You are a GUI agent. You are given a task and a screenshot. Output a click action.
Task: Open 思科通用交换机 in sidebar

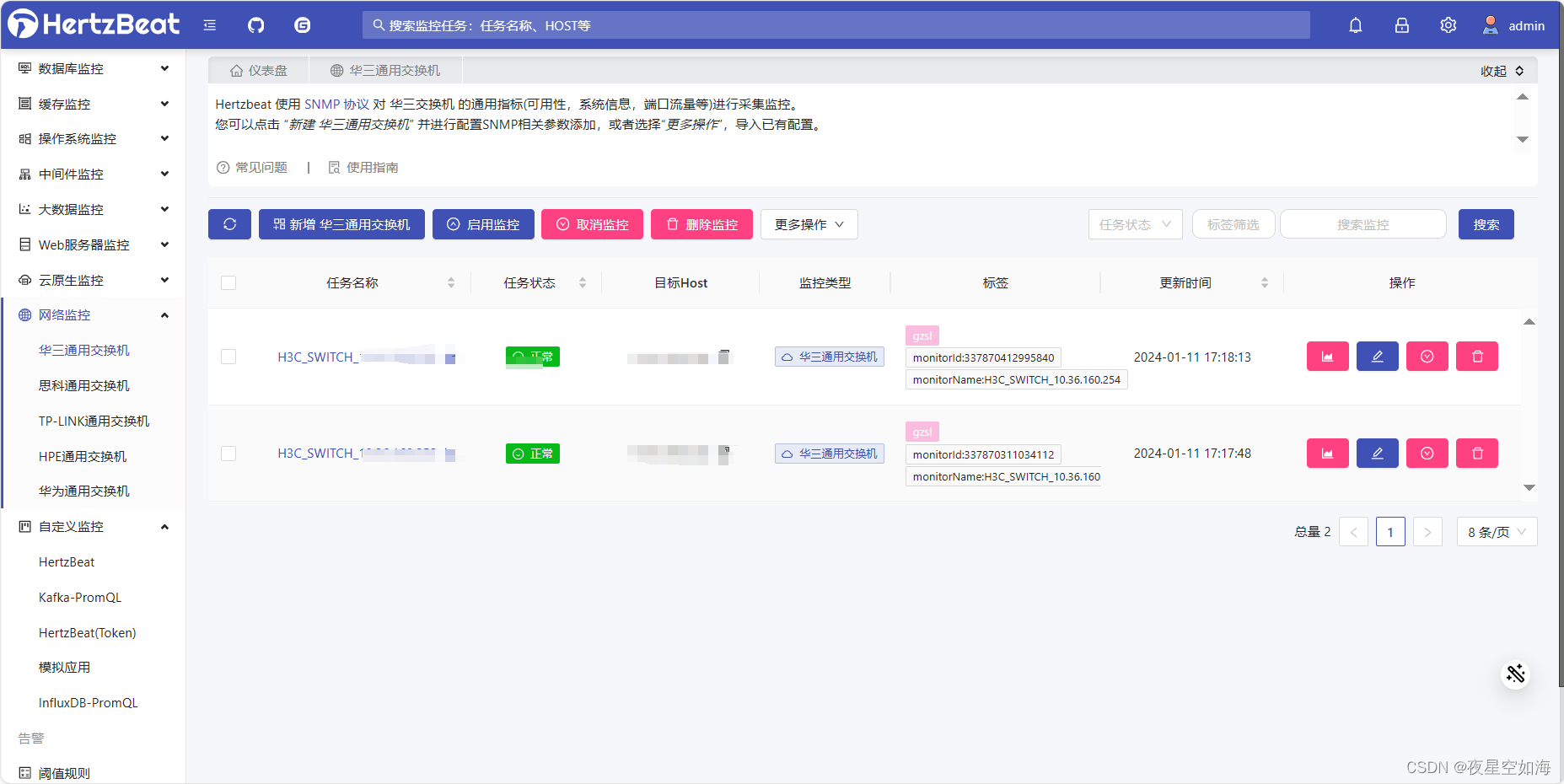tap(84, 385)
